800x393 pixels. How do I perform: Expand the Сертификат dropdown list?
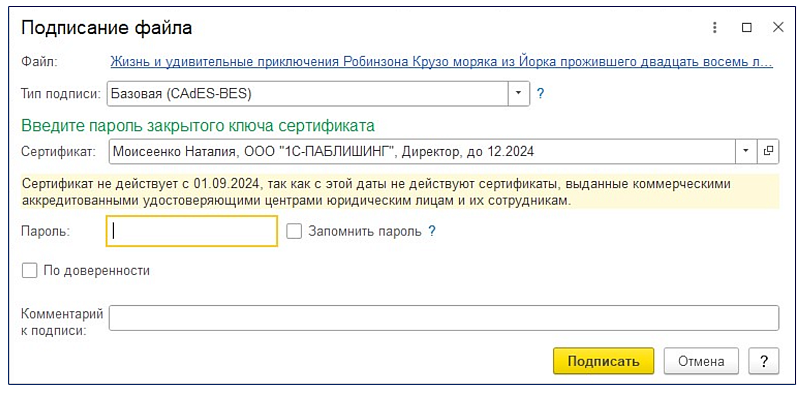(x=745, y=151)
